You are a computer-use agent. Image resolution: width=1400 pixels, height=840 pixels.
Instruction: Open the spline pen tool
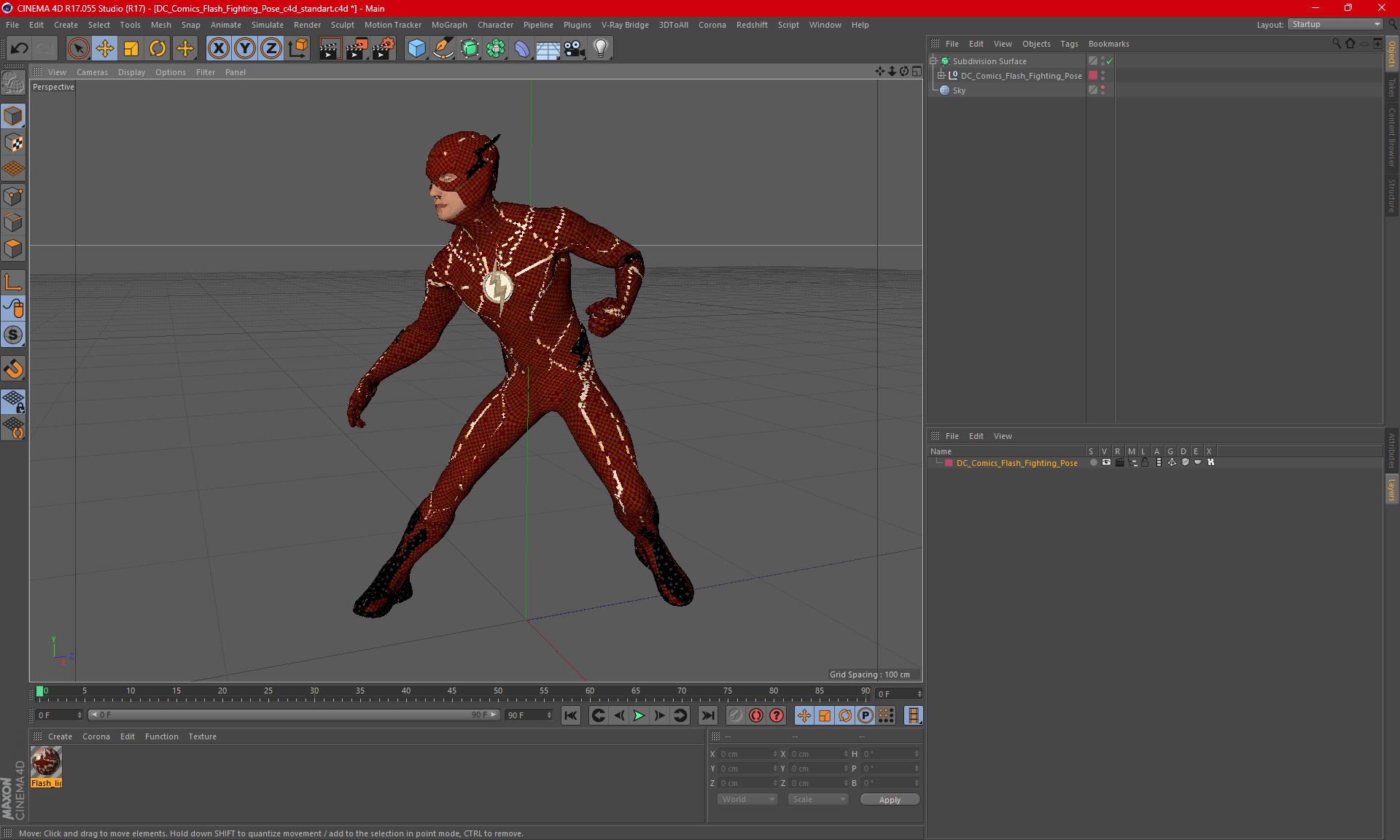pos(443,49)
